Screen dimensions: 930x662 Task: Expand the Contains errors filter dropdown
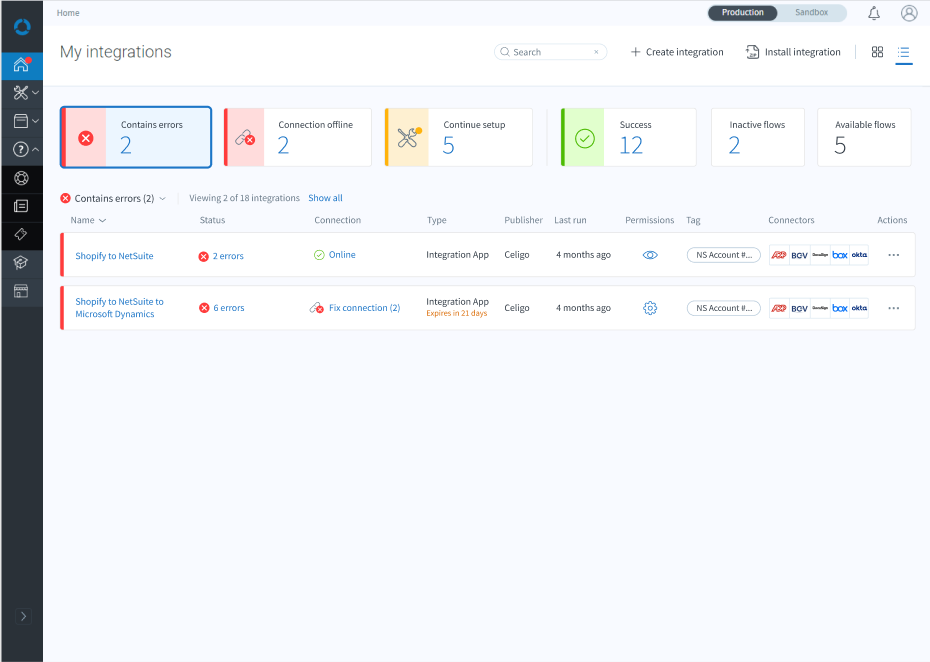point(163,198)
